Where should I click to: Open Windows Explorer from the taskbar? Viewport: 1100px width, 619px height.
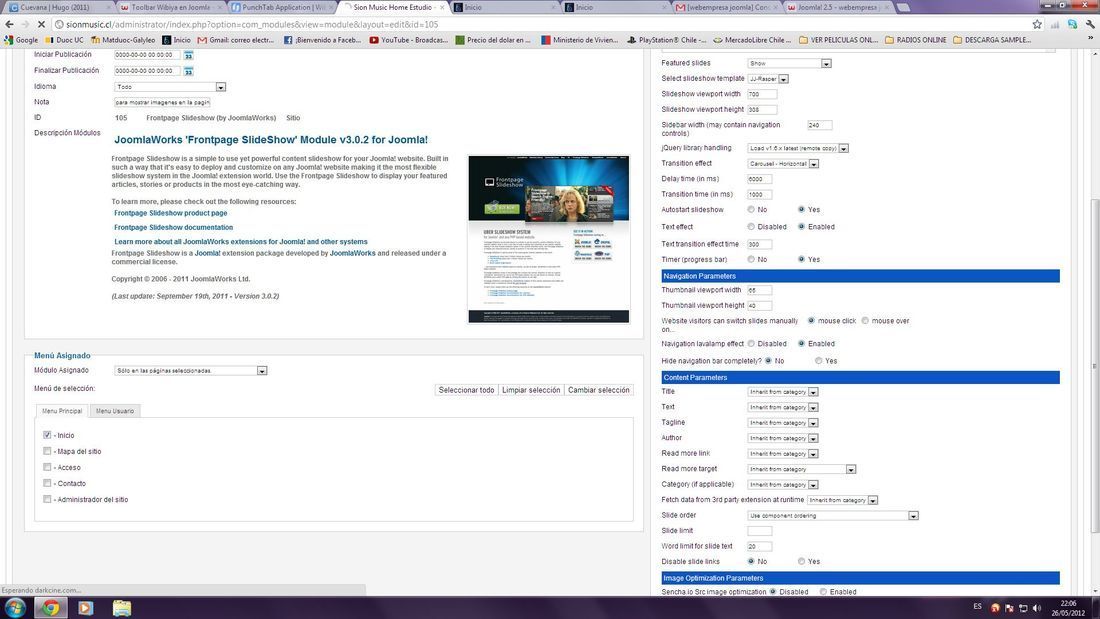(x=121, y=608)
